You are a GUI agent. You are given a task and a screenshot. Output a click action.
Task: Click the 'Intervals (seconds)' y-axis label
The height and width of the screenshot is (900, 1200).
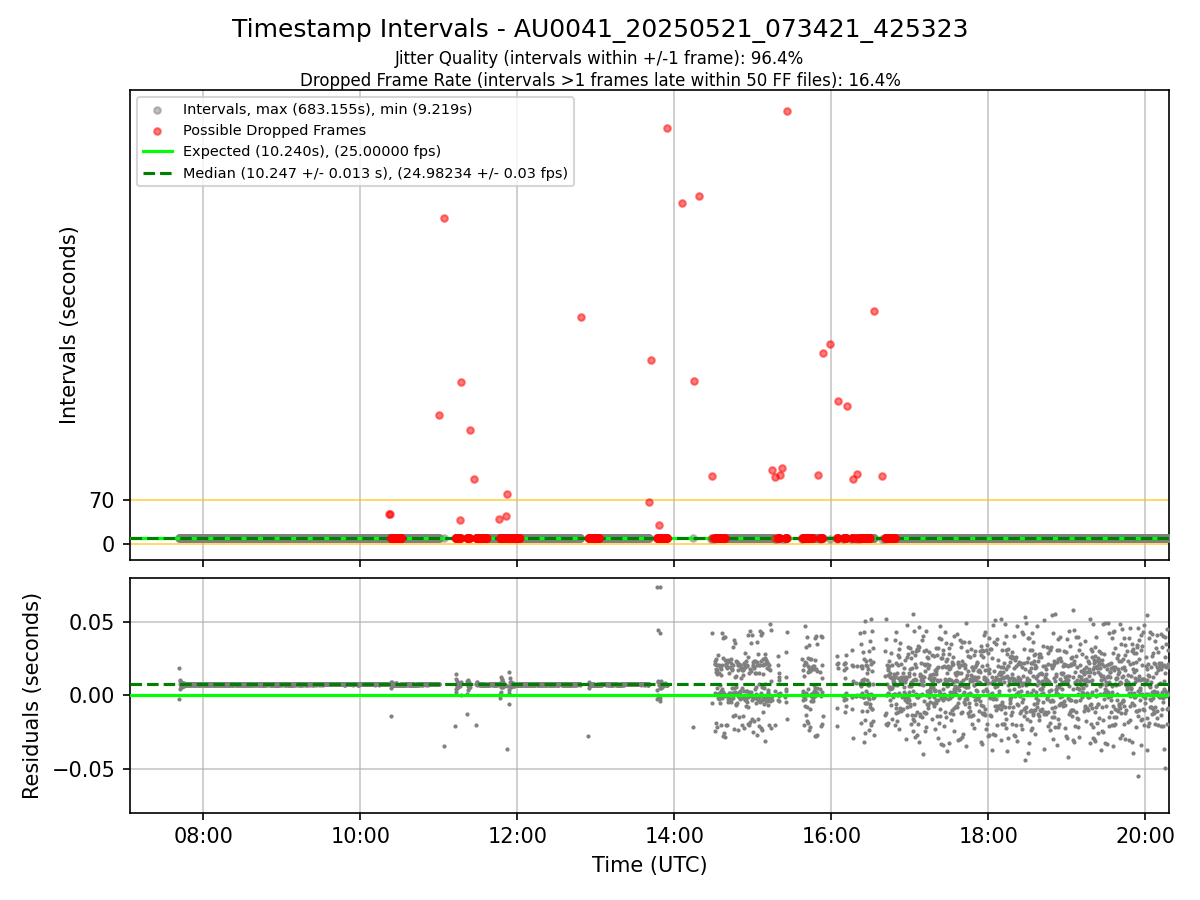[69, 325]
